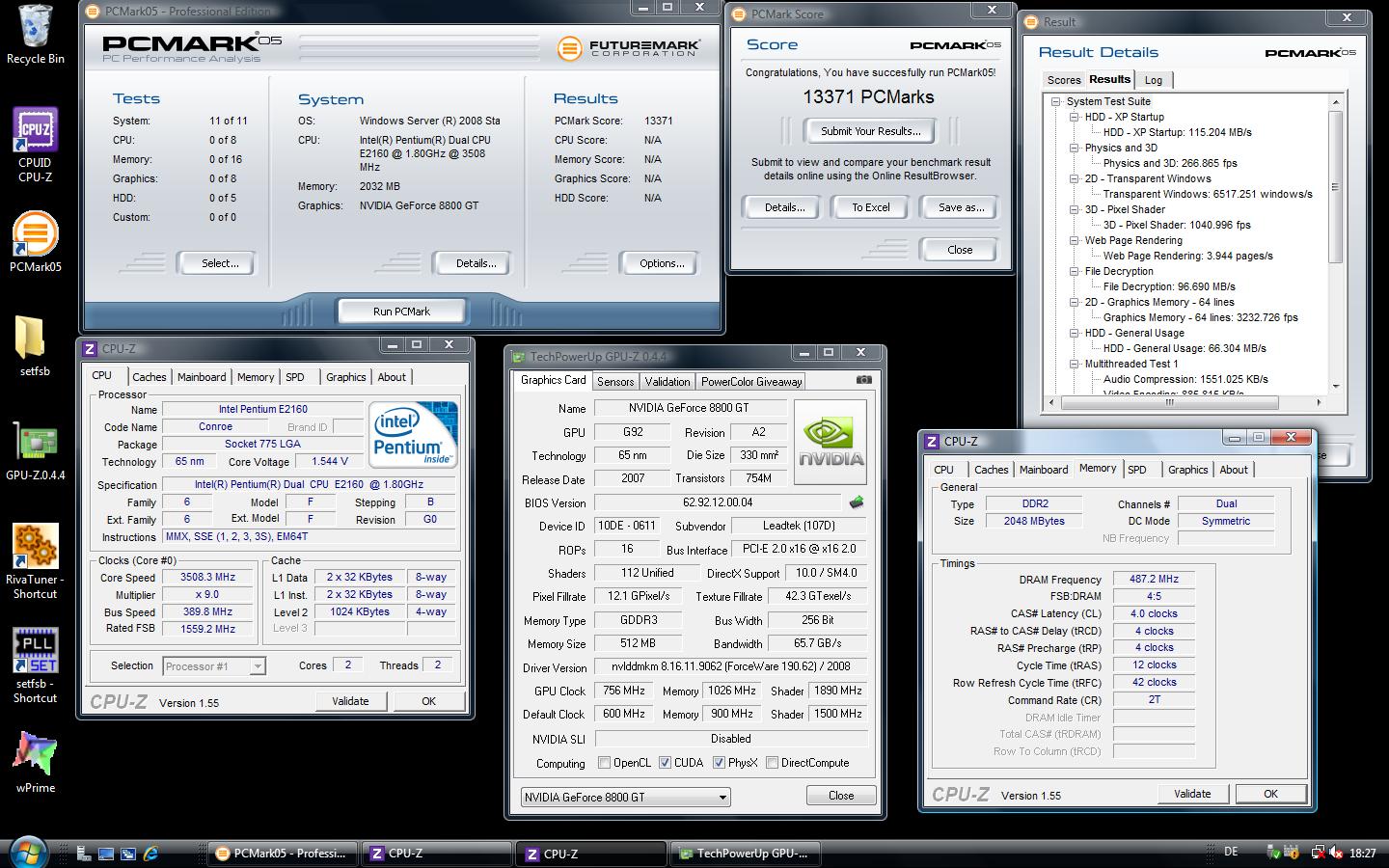Open the Scores tab in Result Details
1389x868 pixels.
point(1064,80)
